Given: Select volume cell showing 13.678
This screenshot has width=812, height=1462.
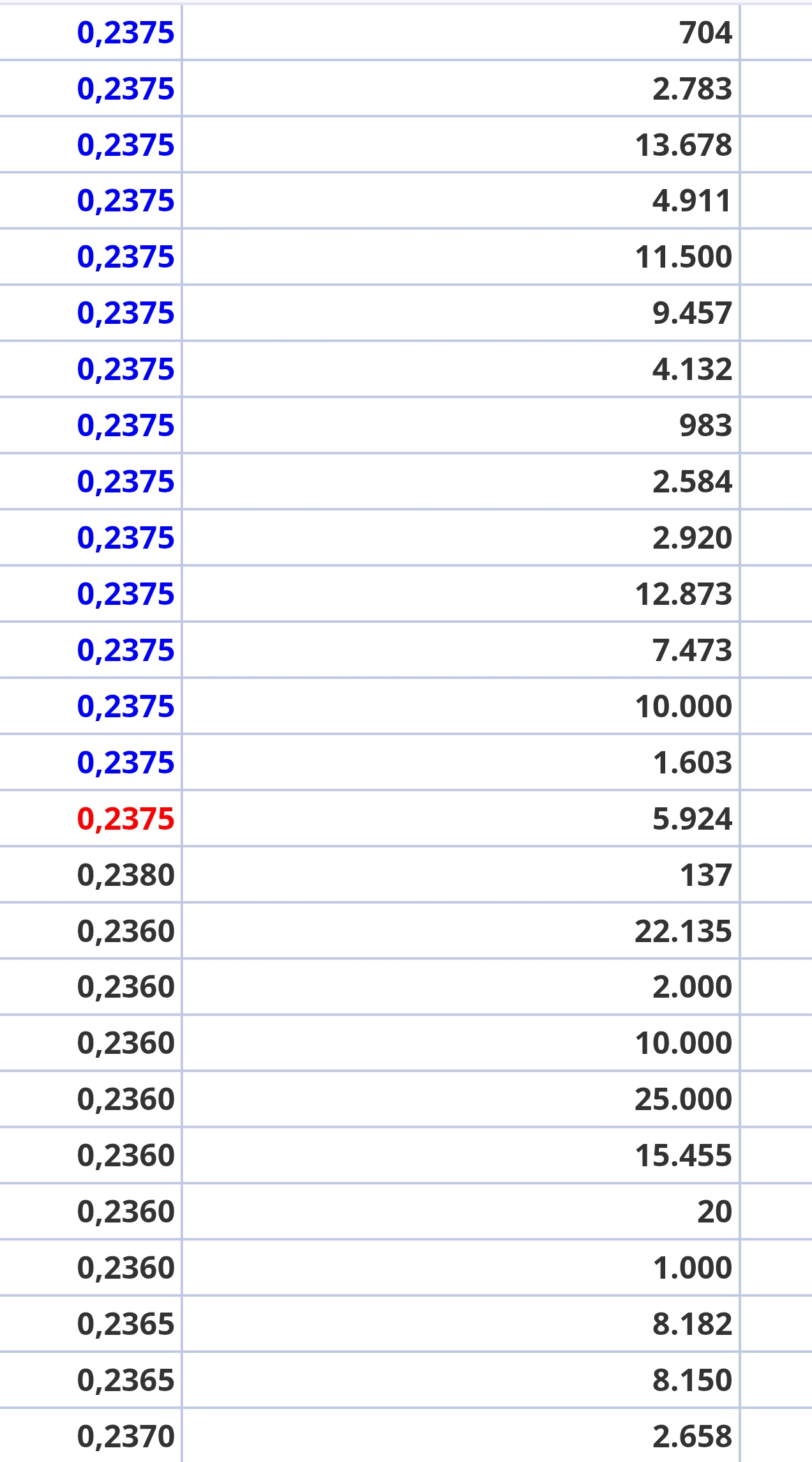Looking at the screenshot, I should (683, 145).
